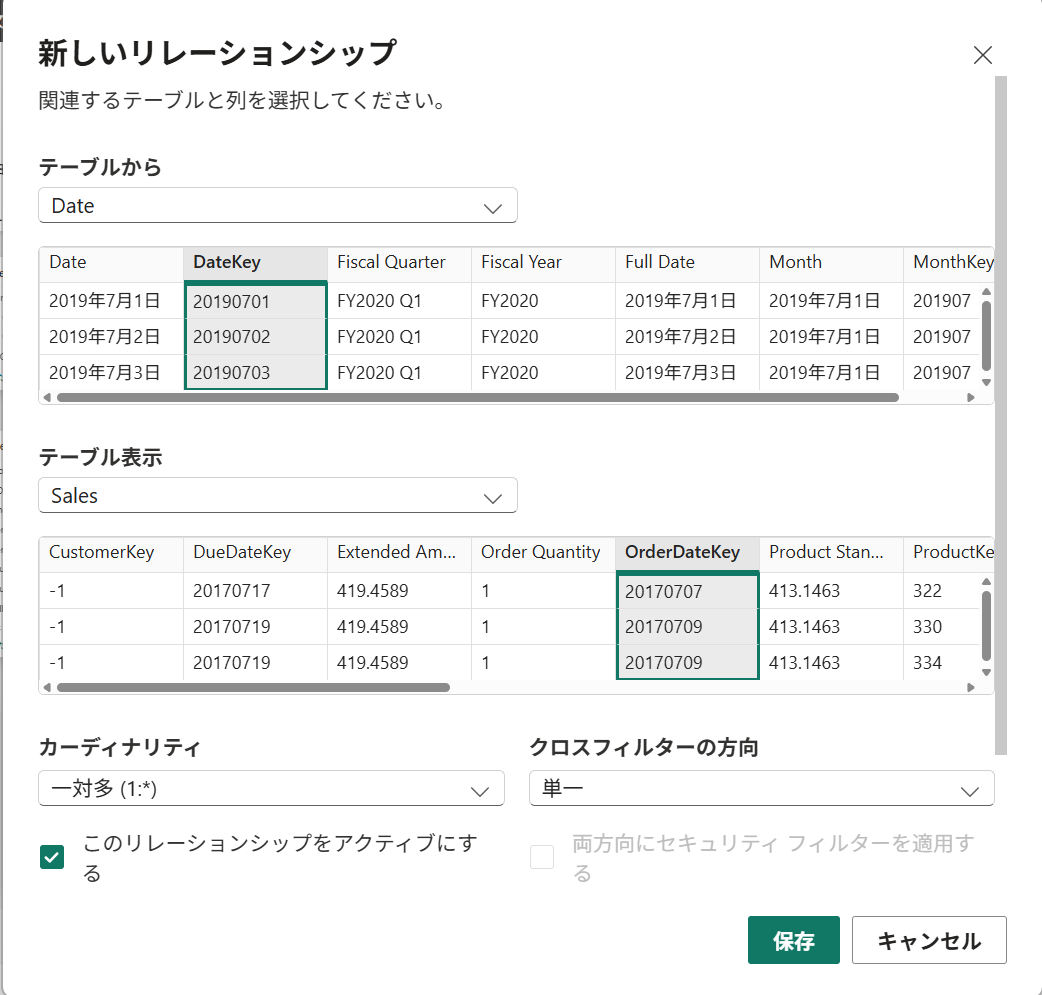Select the Full Date column header
Viewport: 1042px width, 995px height.
click(x=687, y=263)
